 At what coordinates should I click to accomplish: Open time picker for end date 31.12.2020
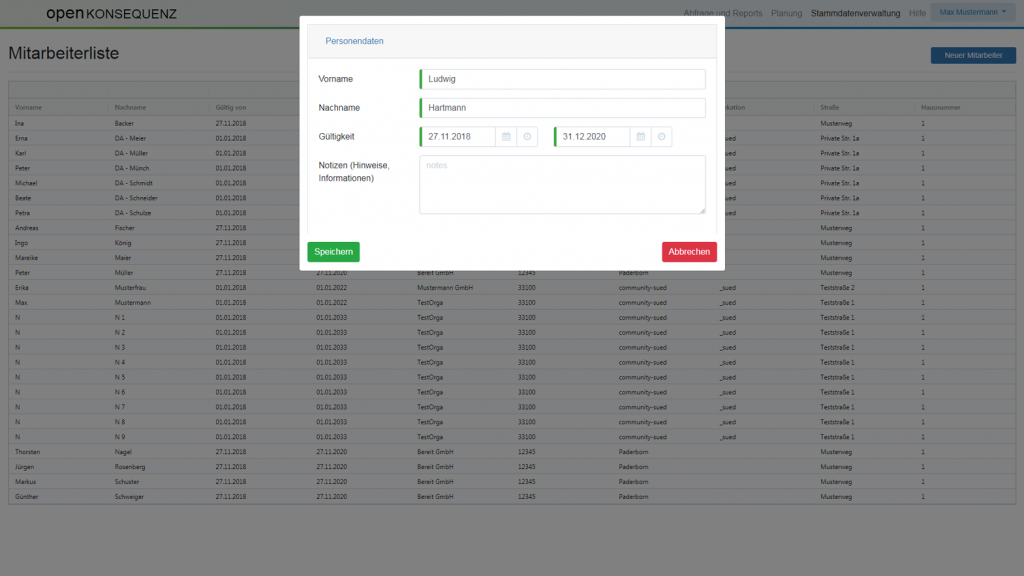coord(661,137)
